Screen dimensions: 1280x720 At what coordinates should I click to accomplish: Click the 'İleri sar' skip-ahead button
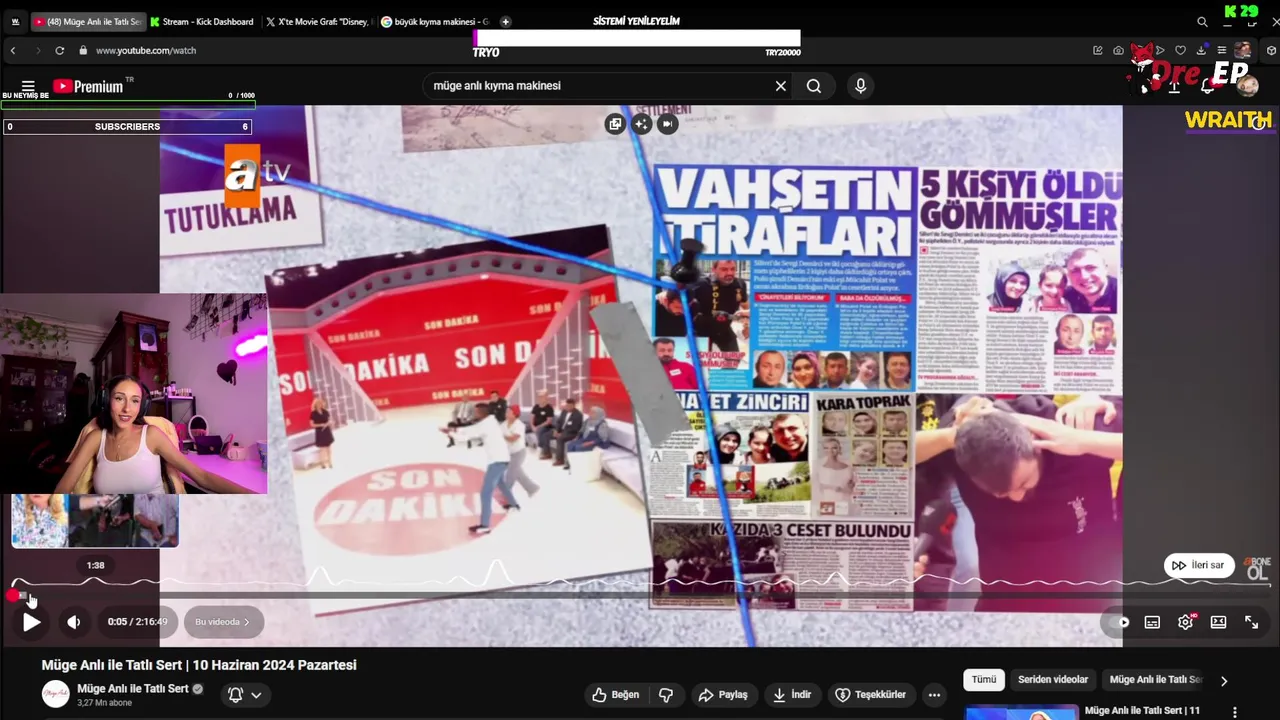click(1198, 565)
